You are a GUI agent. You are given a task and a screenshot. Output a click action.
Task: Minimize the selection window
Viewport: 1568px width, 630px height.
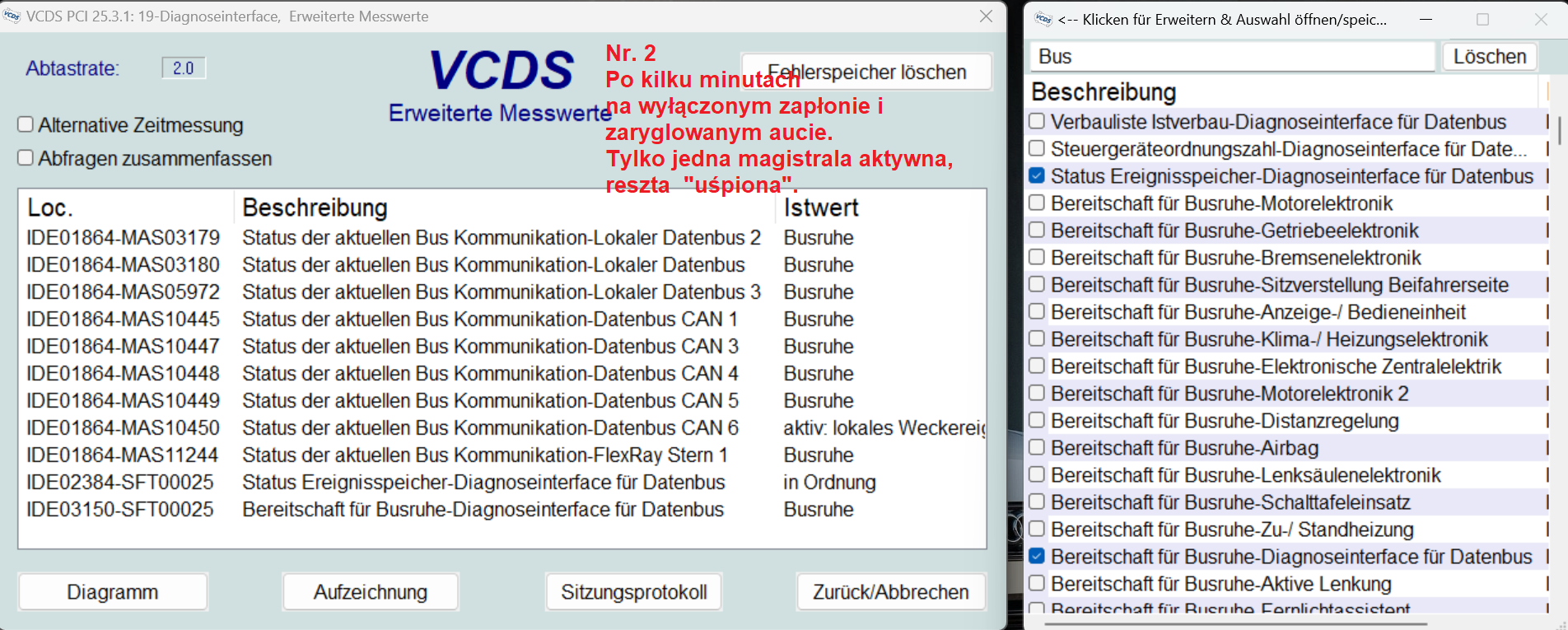click(x=1426, y=19)
